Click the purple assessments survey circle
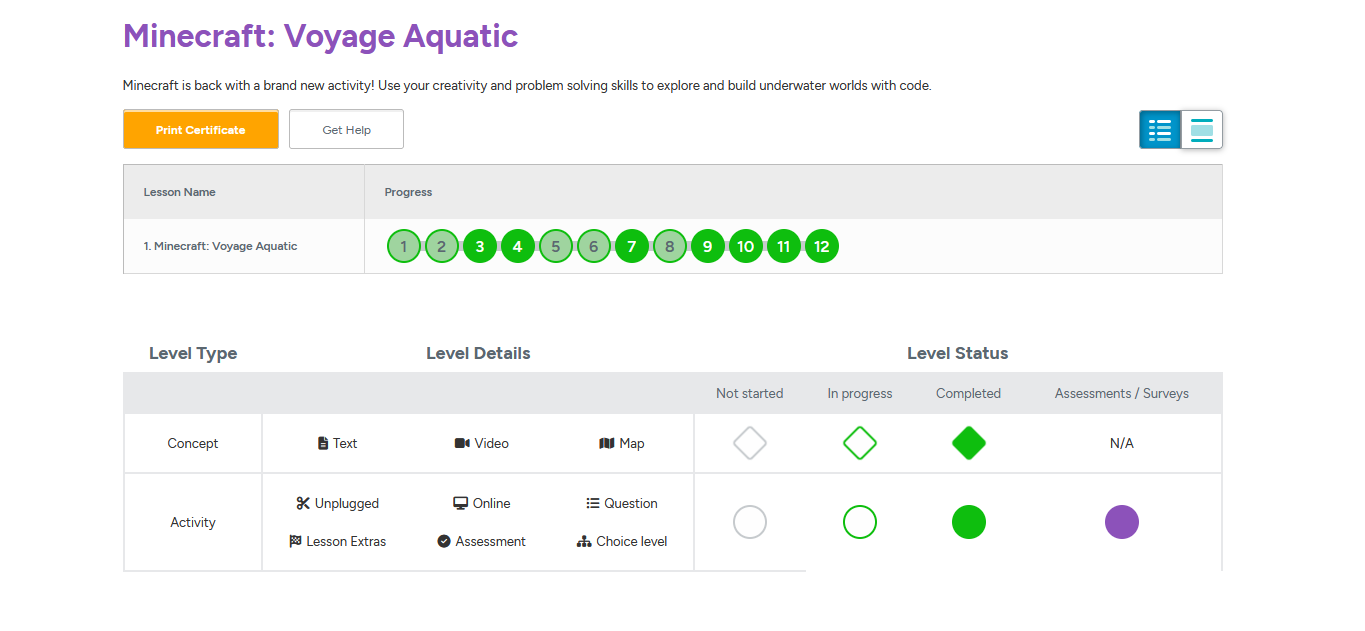This screenshot has height=631, width=1365. [x=1122, y=522]
